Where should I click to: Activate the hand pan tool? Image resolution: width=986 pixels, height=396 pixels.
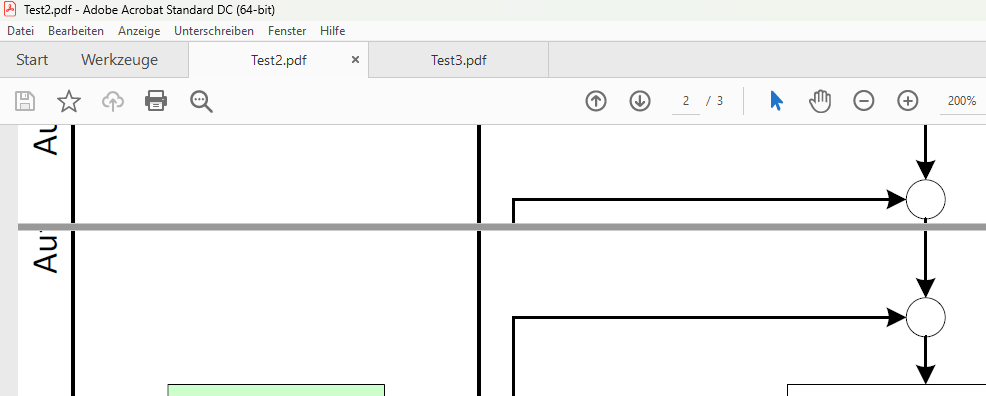click(820, 101)
